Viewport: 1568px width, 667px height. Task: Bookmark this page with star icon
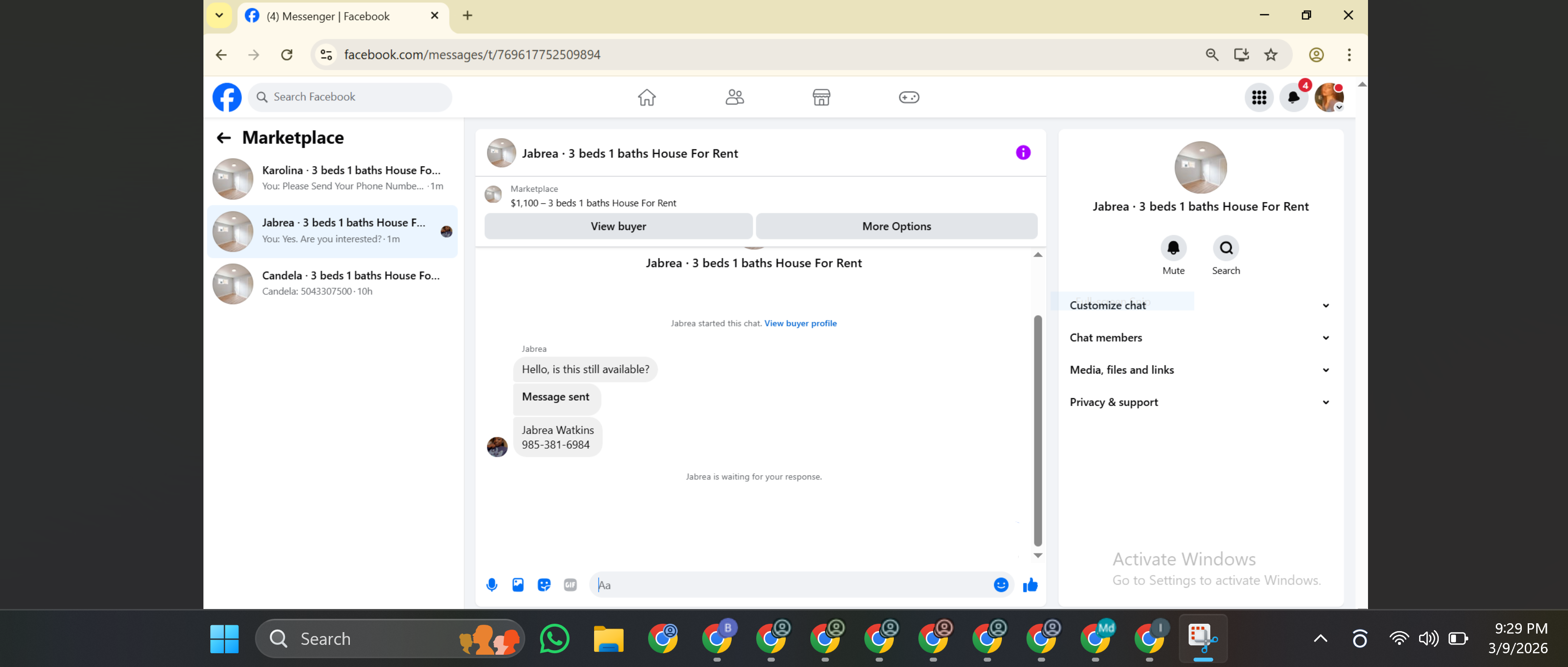pyautogui.click(x=1270, y=55)
